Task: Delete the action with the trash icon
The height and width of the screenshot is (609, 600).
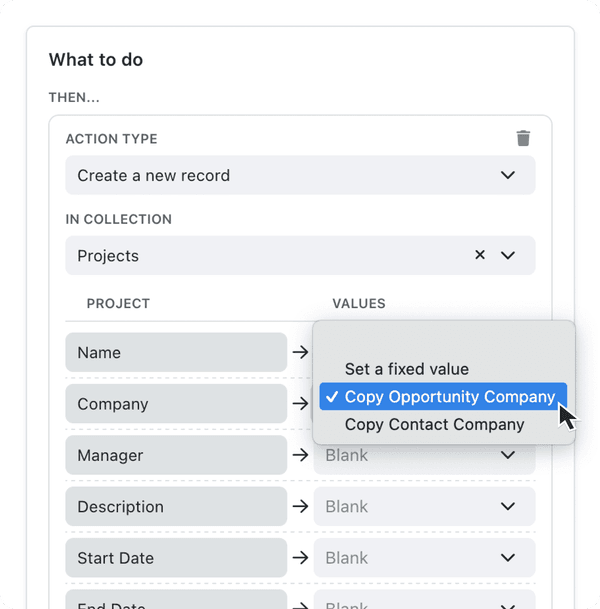Action: 523,139
